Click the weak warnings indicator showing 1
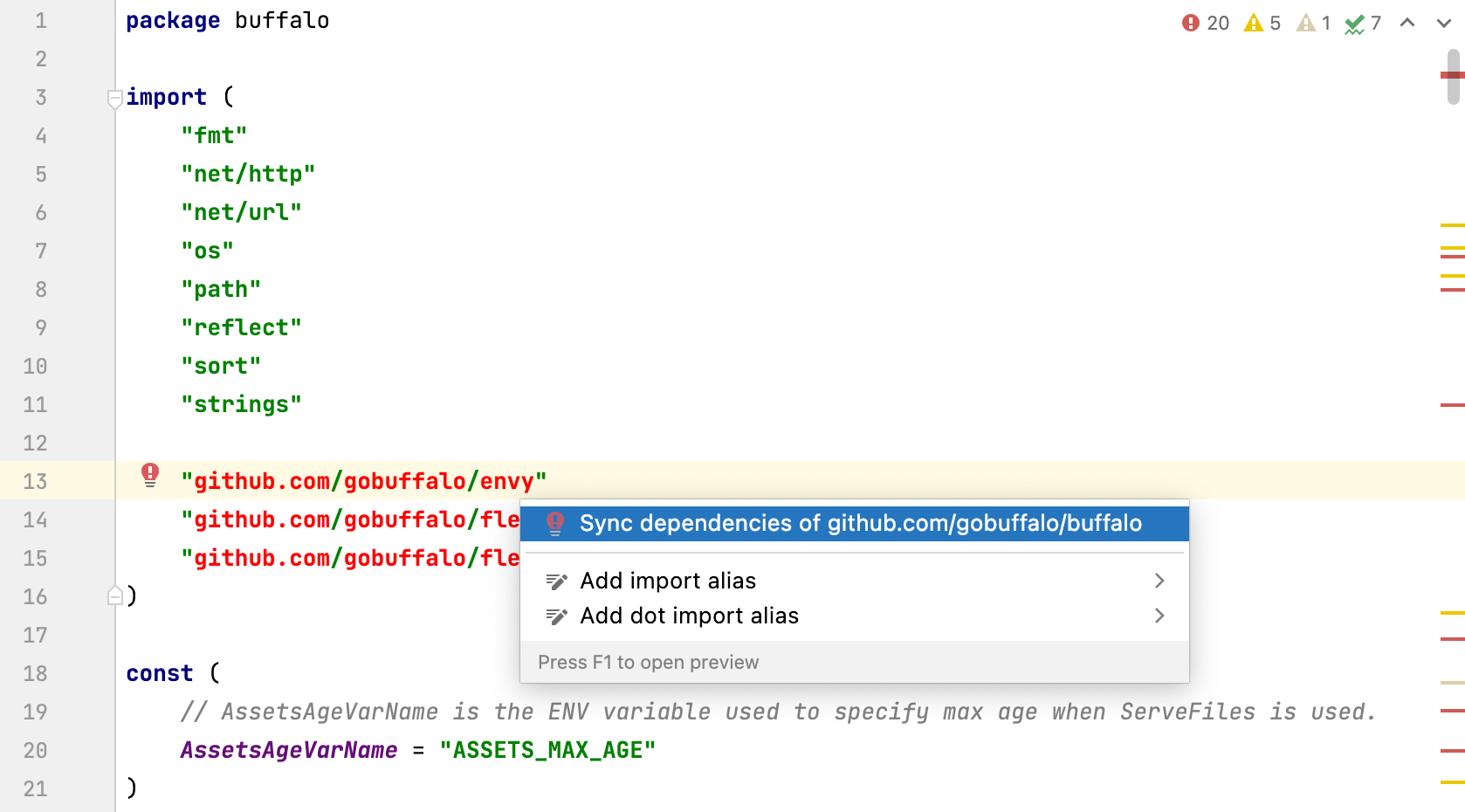 tap(1314, 23)
